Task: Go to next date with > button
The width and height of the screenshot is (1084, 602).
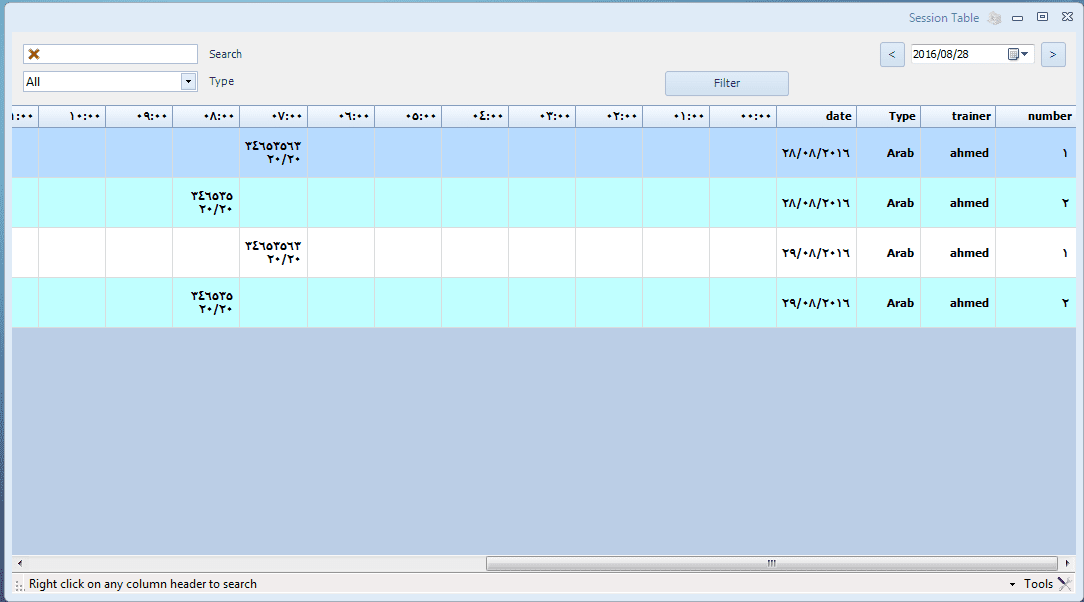Action: coord(1052,54)
